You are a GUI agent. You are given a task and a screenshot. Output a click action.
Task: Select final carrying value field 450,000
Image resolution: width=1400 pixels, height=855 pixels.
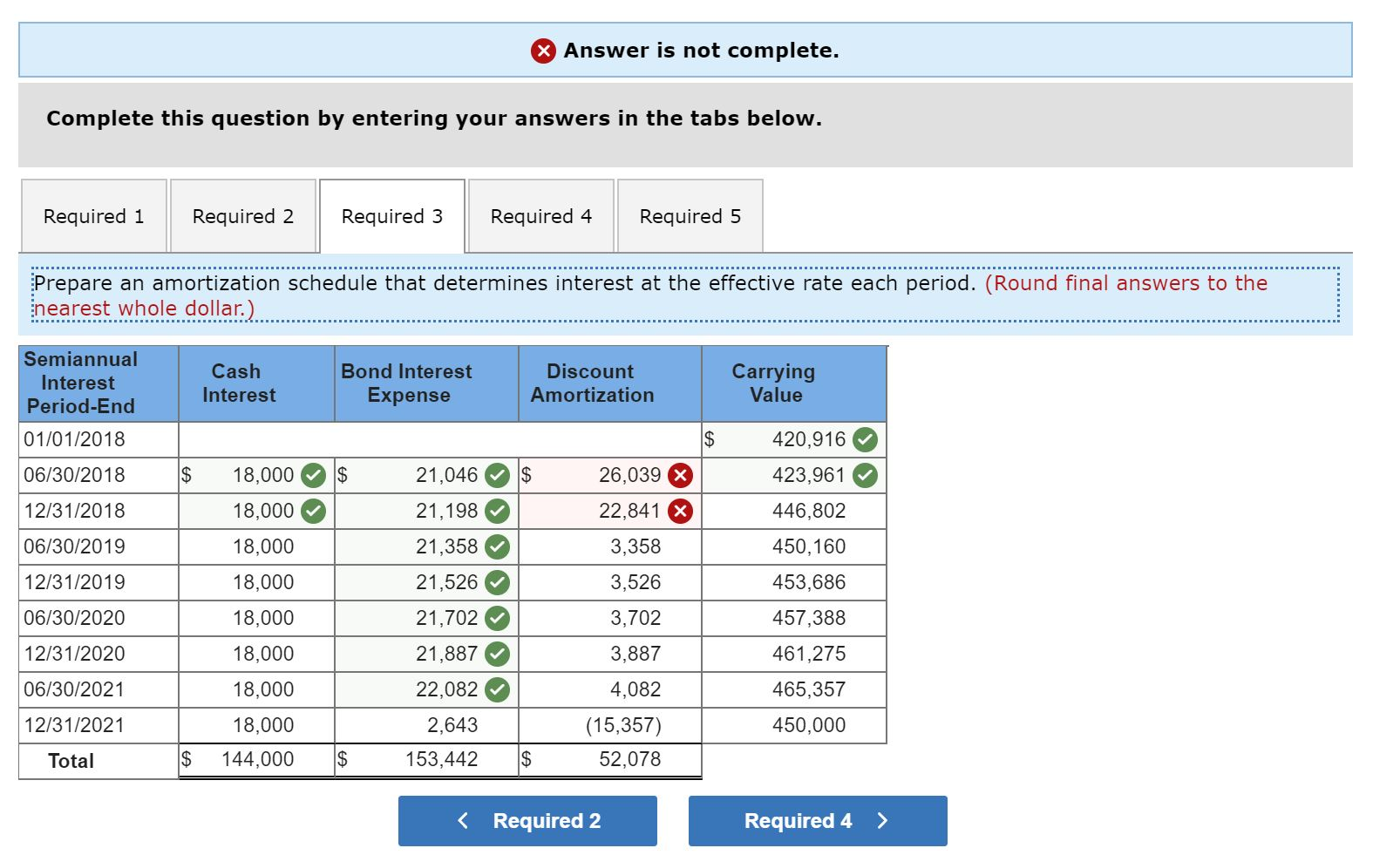click(x=794, y=725)
